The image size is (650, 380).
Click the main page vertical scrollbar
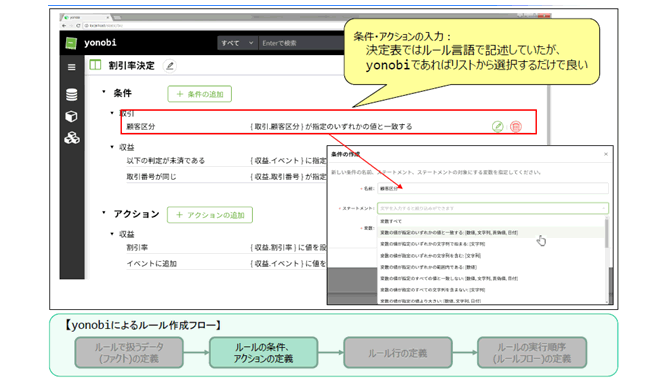pos(549,115)
